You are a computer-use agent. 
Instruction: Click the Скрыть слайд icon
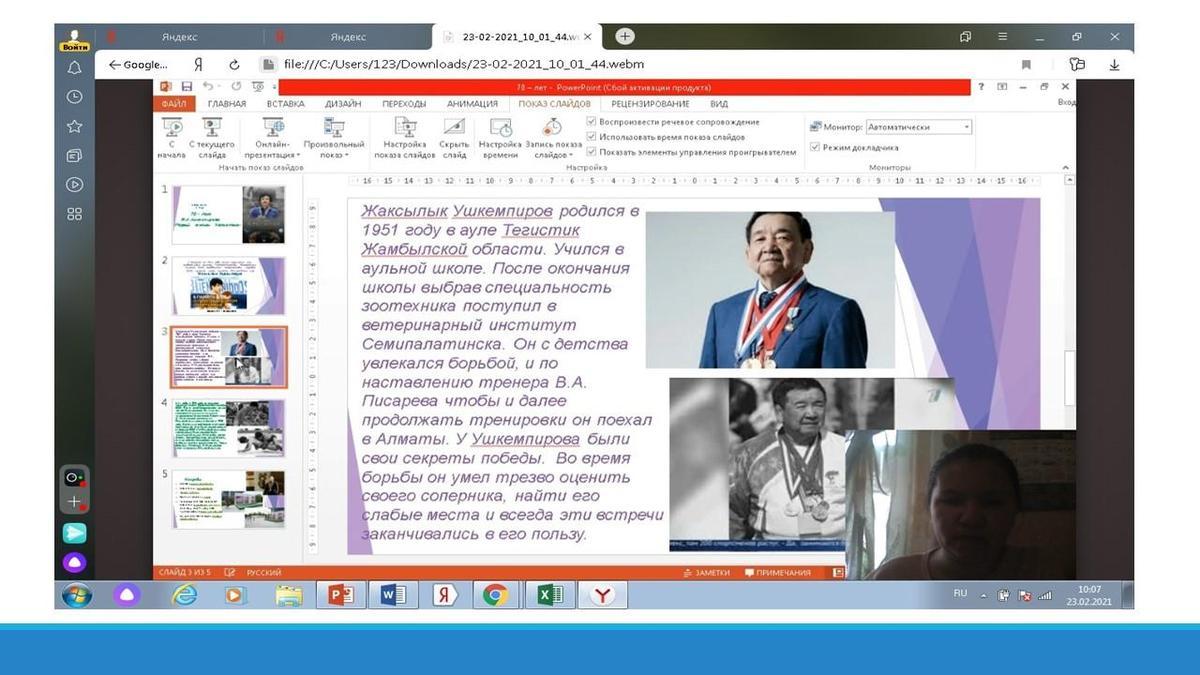point(454,128)
